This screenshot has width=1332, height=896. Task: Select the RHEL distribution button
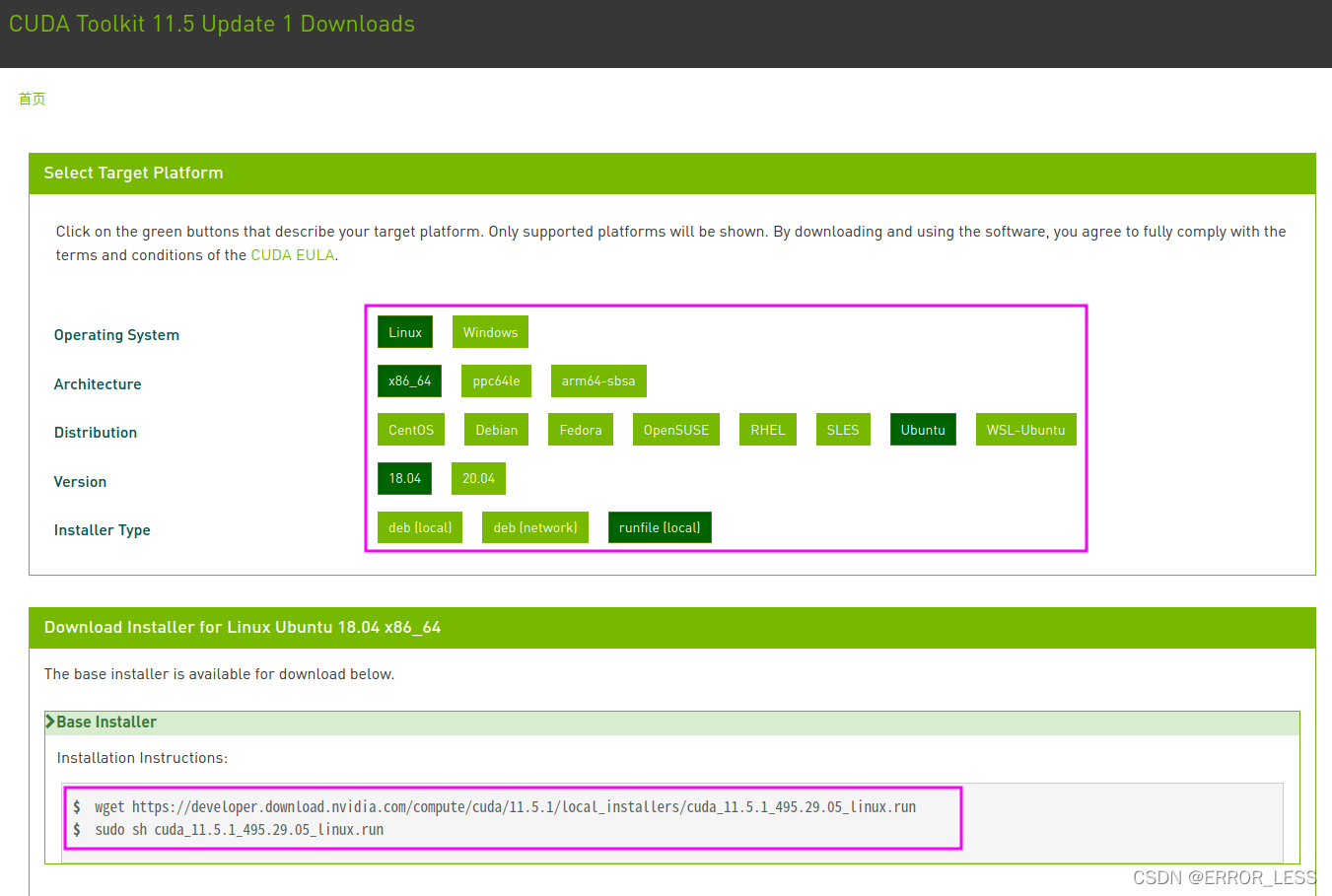pos(768,430)
